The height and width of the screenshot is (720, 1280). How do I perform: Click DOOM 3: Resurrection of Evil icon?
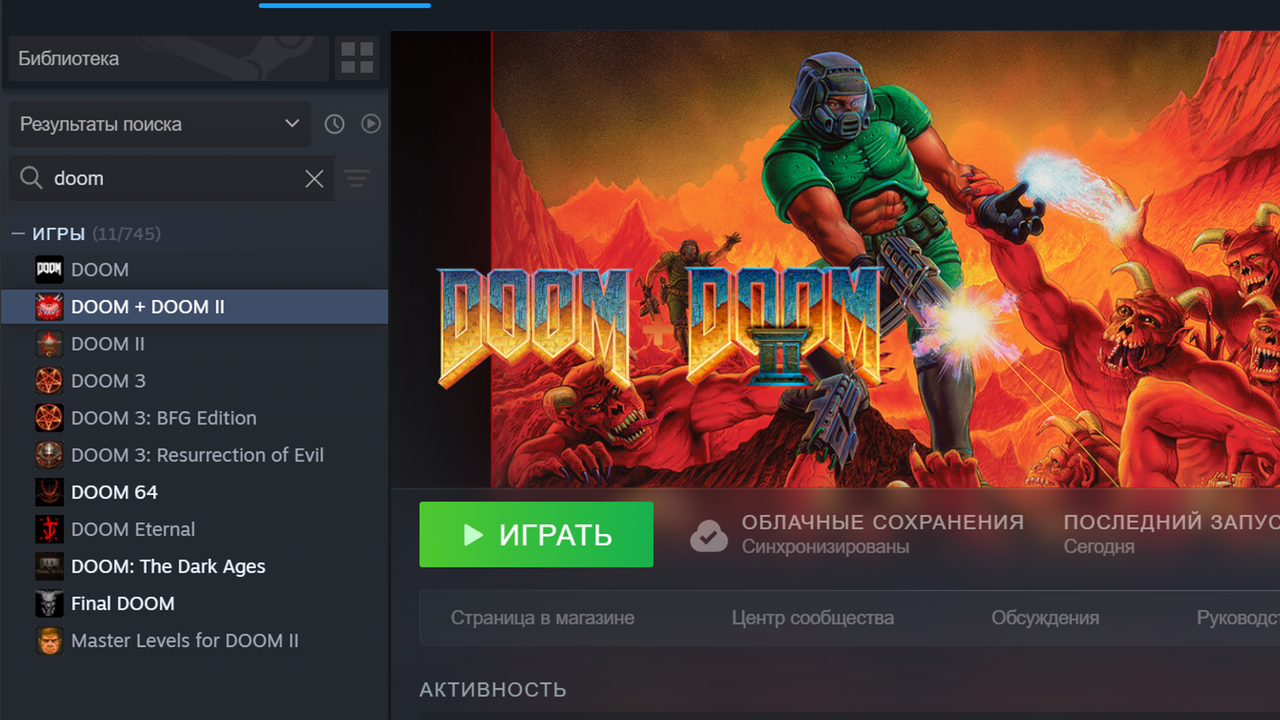tap(49, 455)
